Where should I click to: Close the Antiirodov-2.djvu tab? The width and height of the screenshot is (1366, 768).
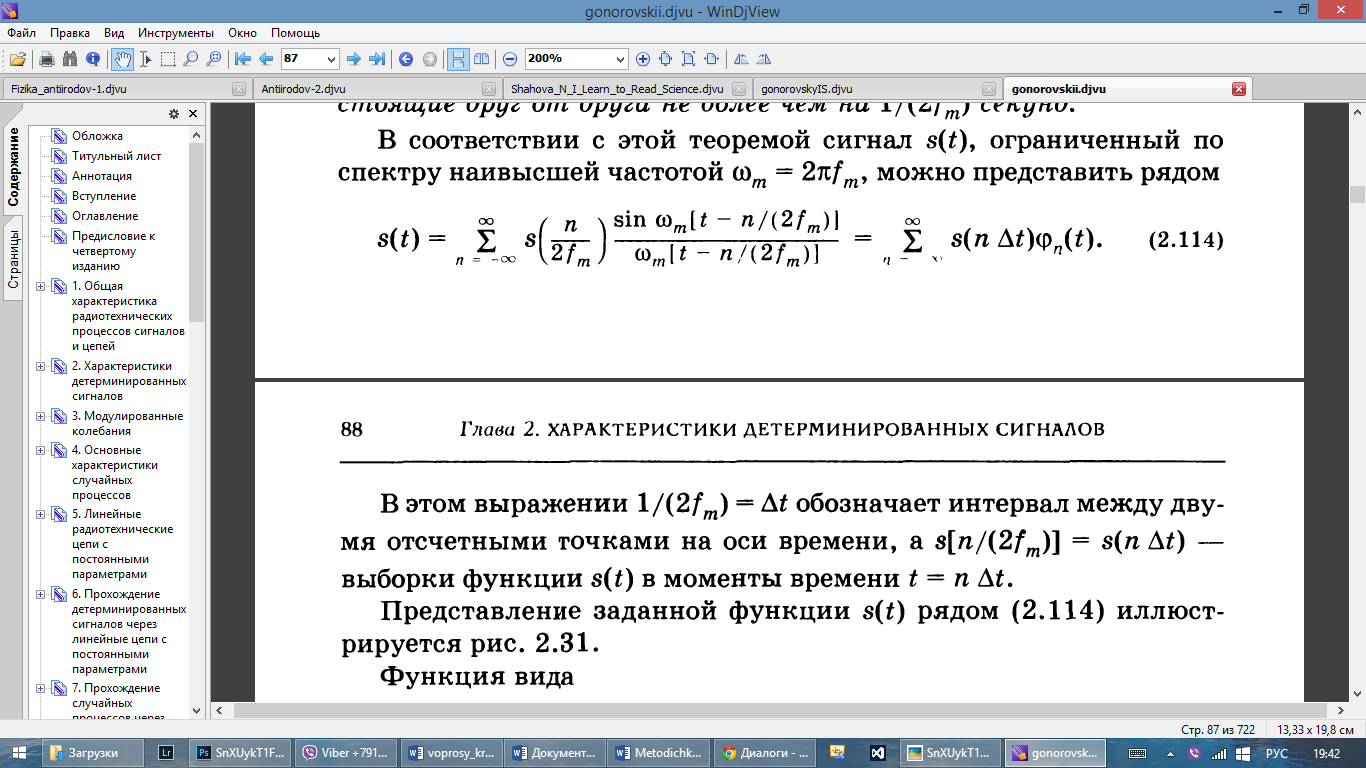click(x=489, y=88)
